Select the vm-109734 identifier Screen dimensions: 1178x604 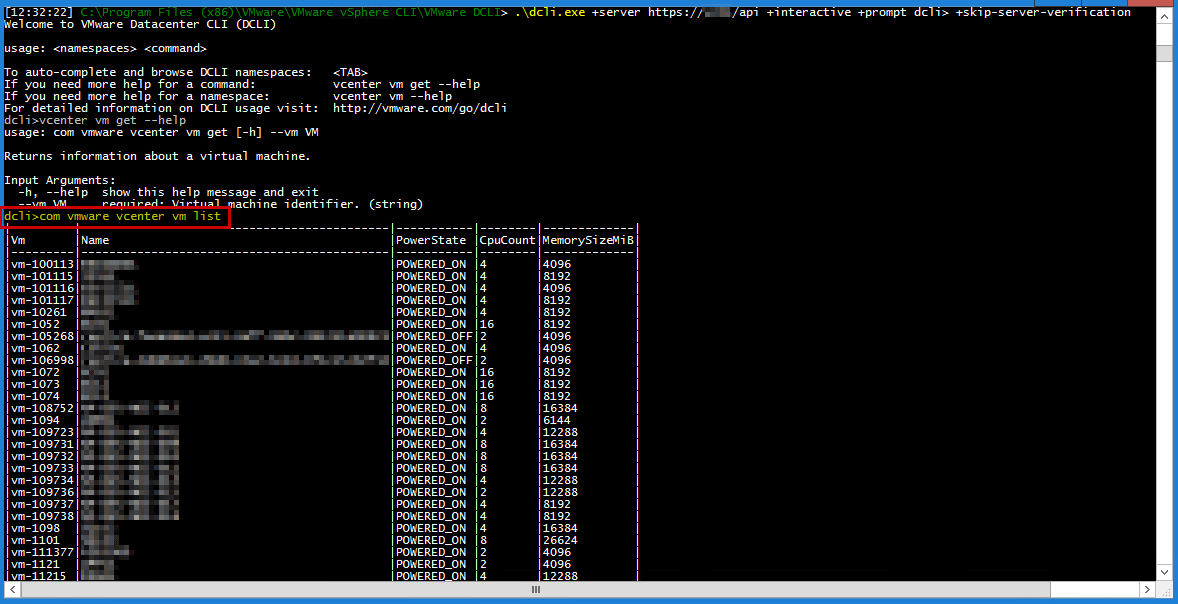coord(42,481)
